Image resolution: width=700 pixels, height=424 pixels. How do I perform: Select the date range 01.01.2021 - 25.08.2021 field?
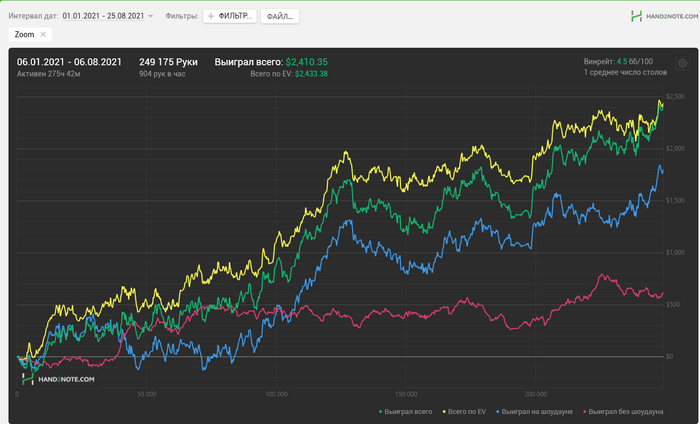click(103, 16)
